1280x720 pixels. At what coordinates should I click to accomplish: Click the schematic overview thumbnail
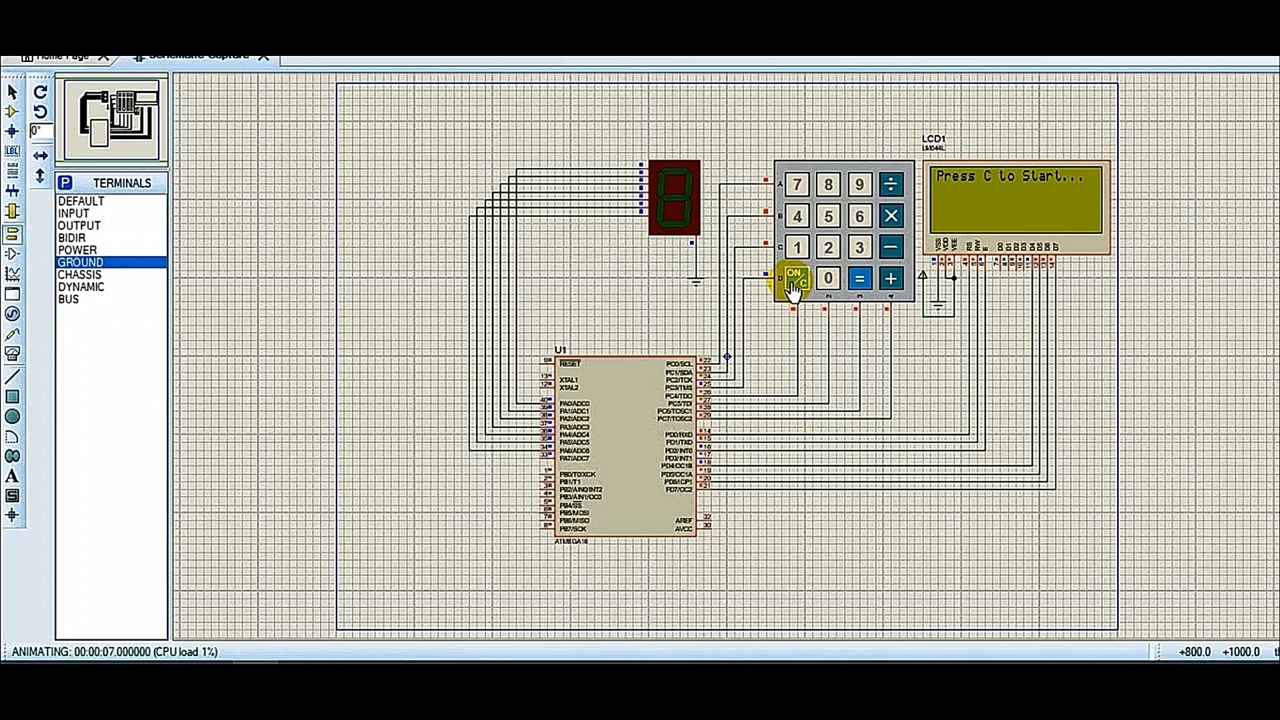click(x=111, y=120)
